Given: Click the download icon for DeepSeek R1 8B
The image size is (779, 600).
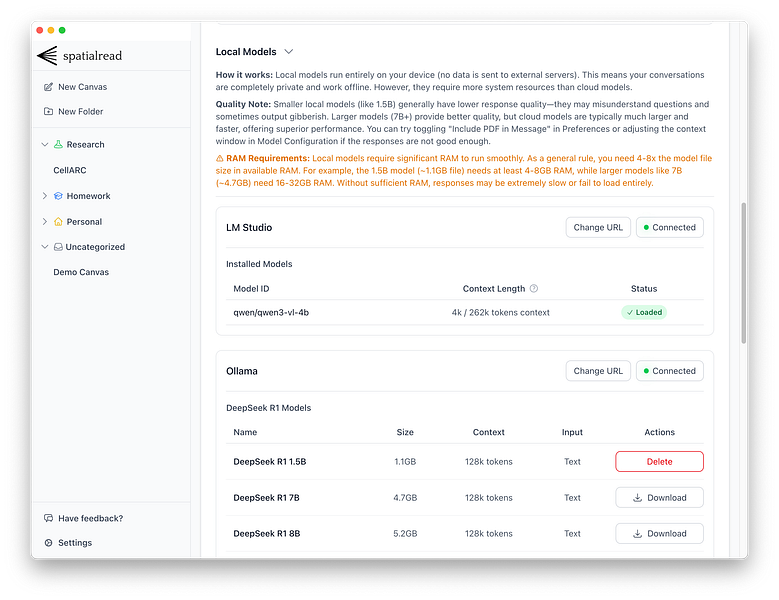Looking at the screenshot, I should coord(637,533).
